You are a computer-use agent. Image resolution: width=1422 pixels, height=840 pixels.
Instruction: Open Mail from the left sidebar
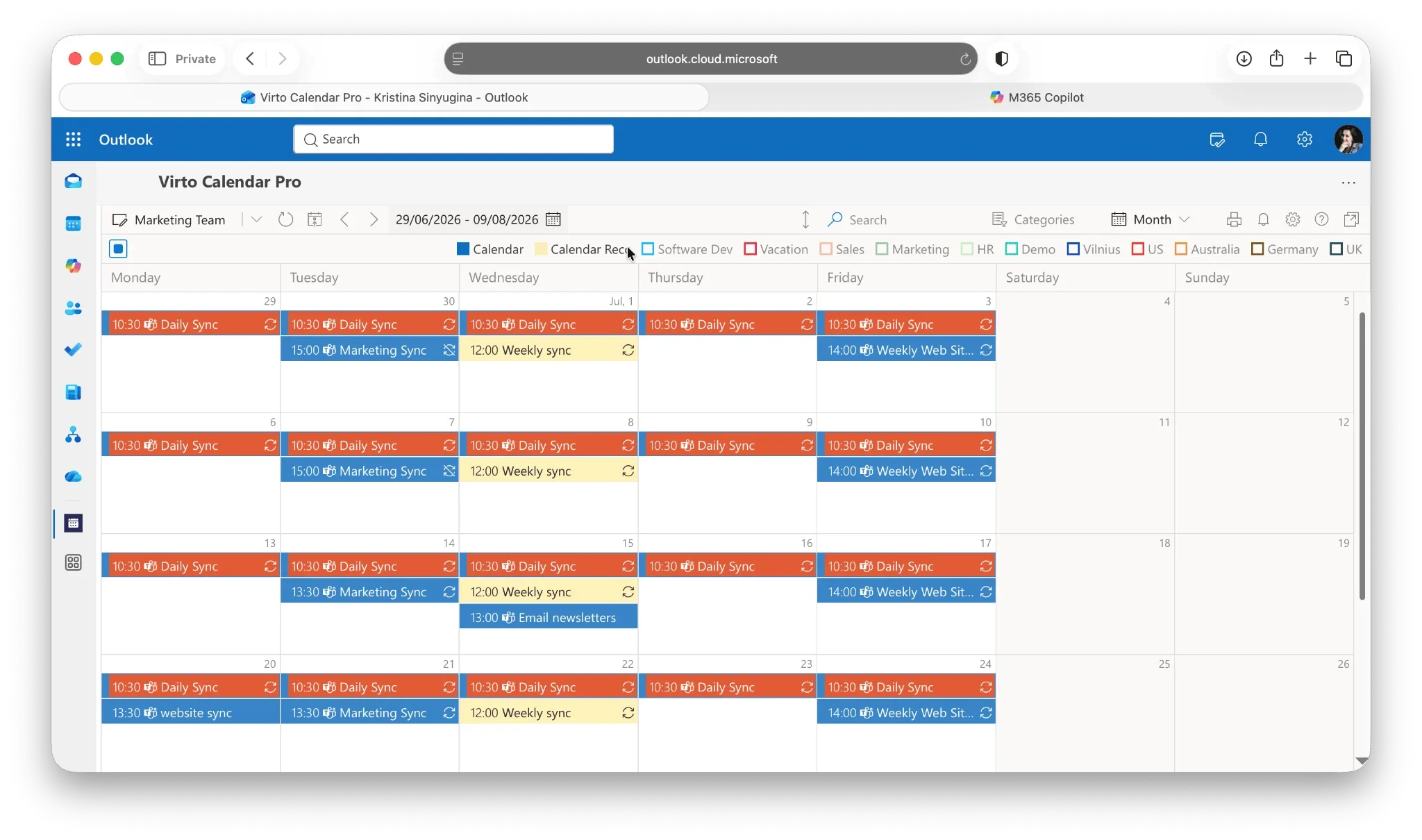[73, 181]
